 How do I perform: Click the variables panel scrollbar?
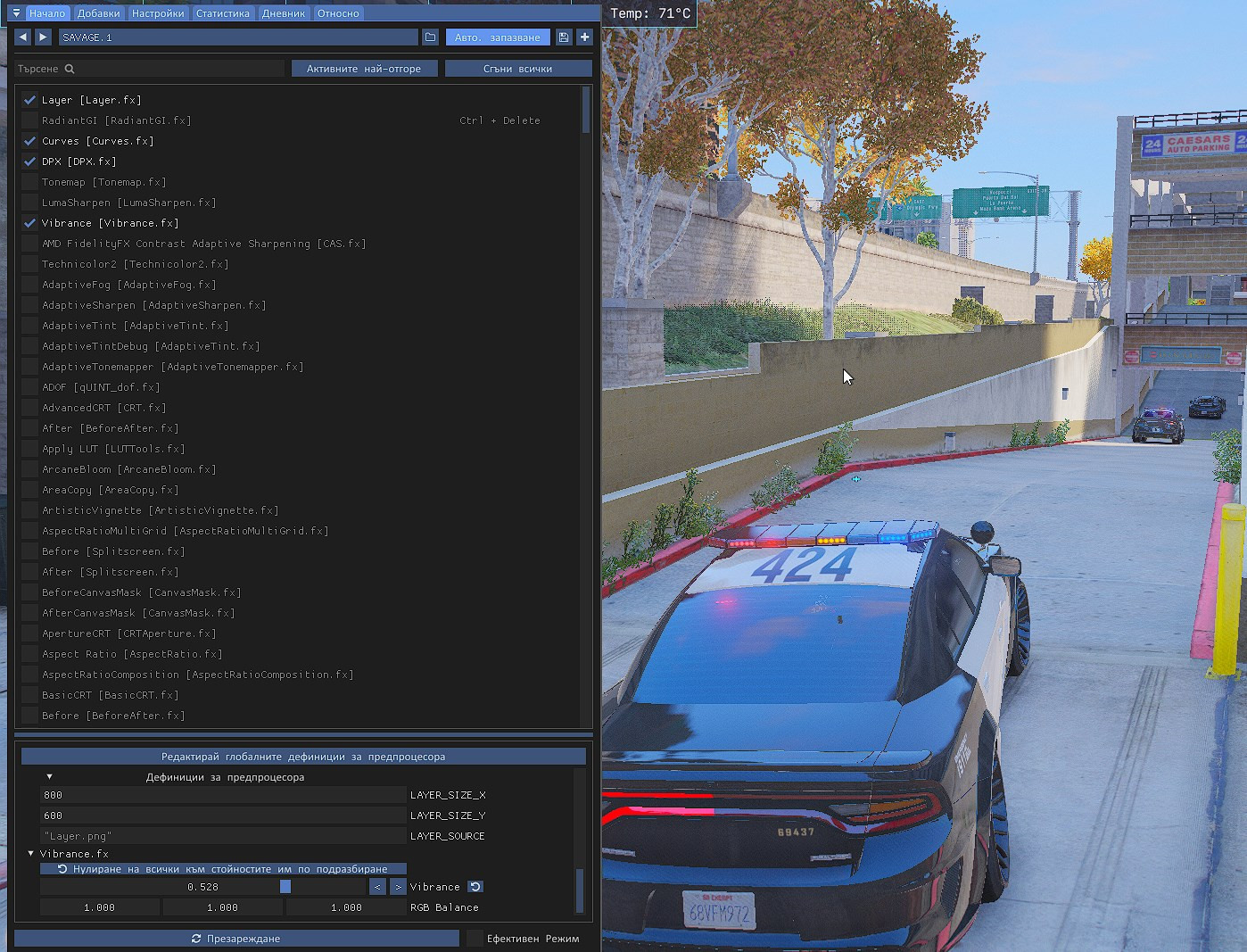point(580,890)
